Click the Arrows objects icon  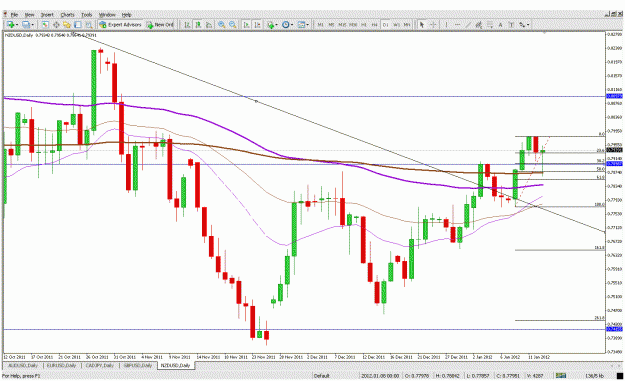point(522,25)
